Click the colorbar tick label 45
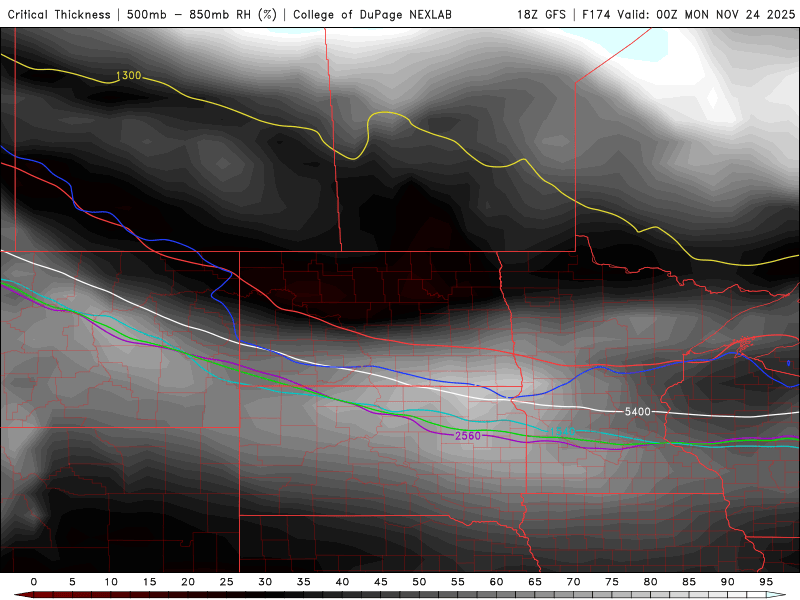Viewport: 800px width, 600px height. (381, 582)
